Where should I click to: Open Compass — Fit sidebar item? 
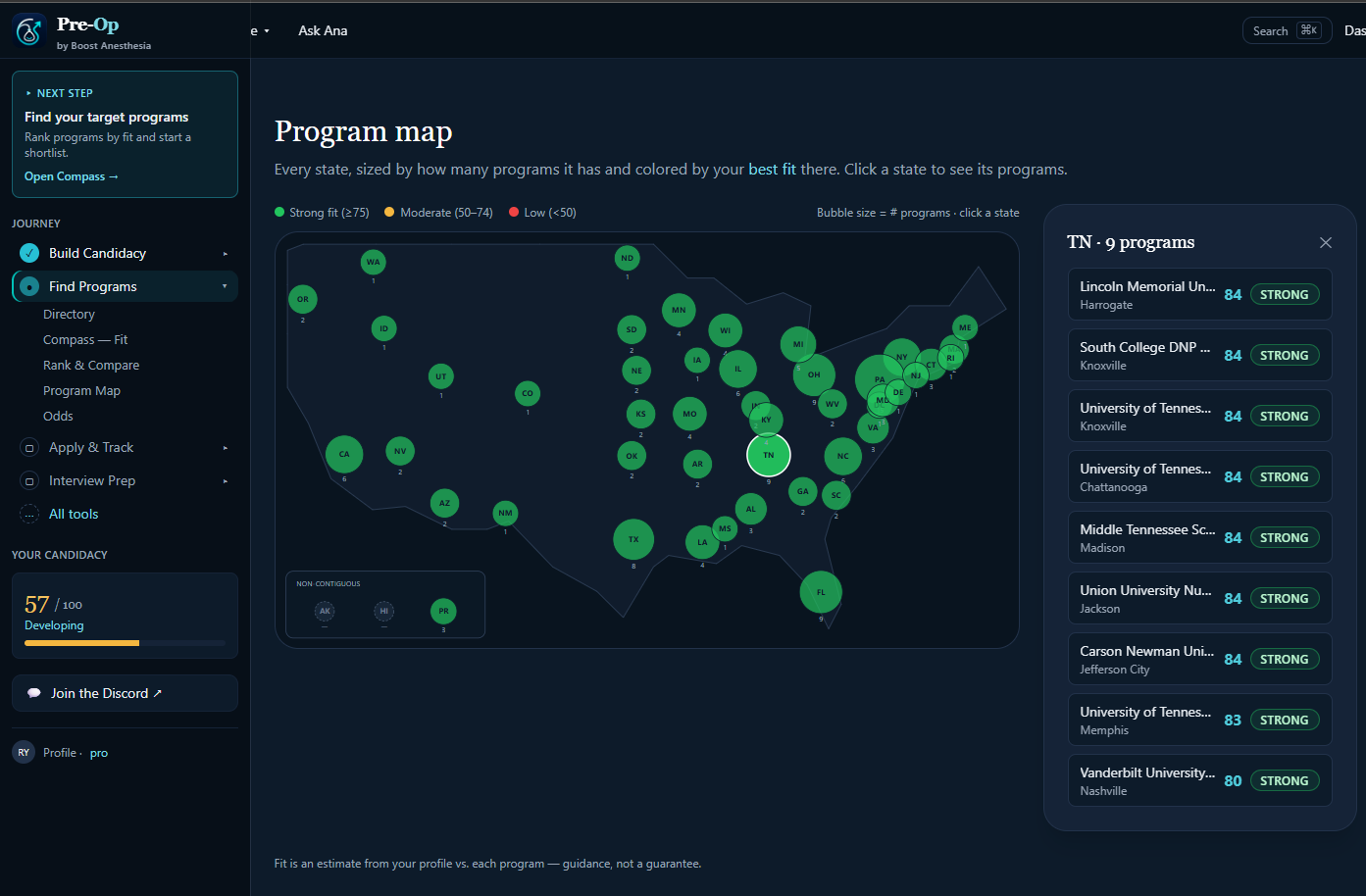(x=85, y=340)
